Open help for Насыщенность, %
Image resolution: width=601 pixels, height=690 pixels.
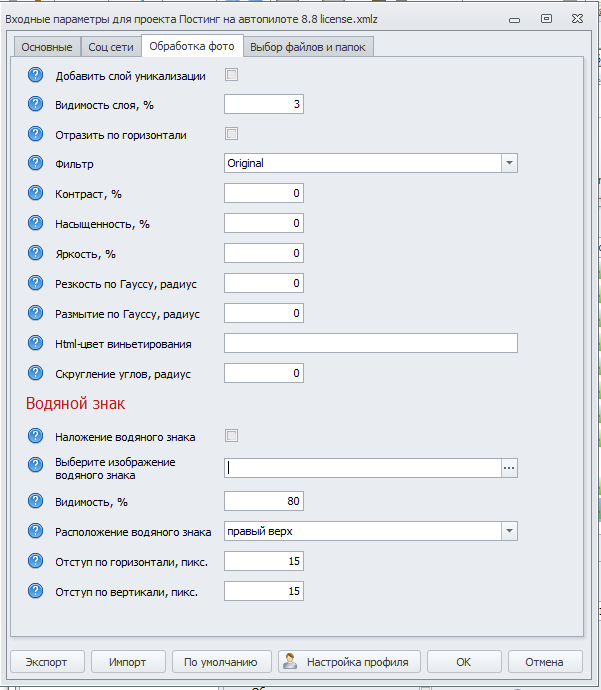[36, 223]
